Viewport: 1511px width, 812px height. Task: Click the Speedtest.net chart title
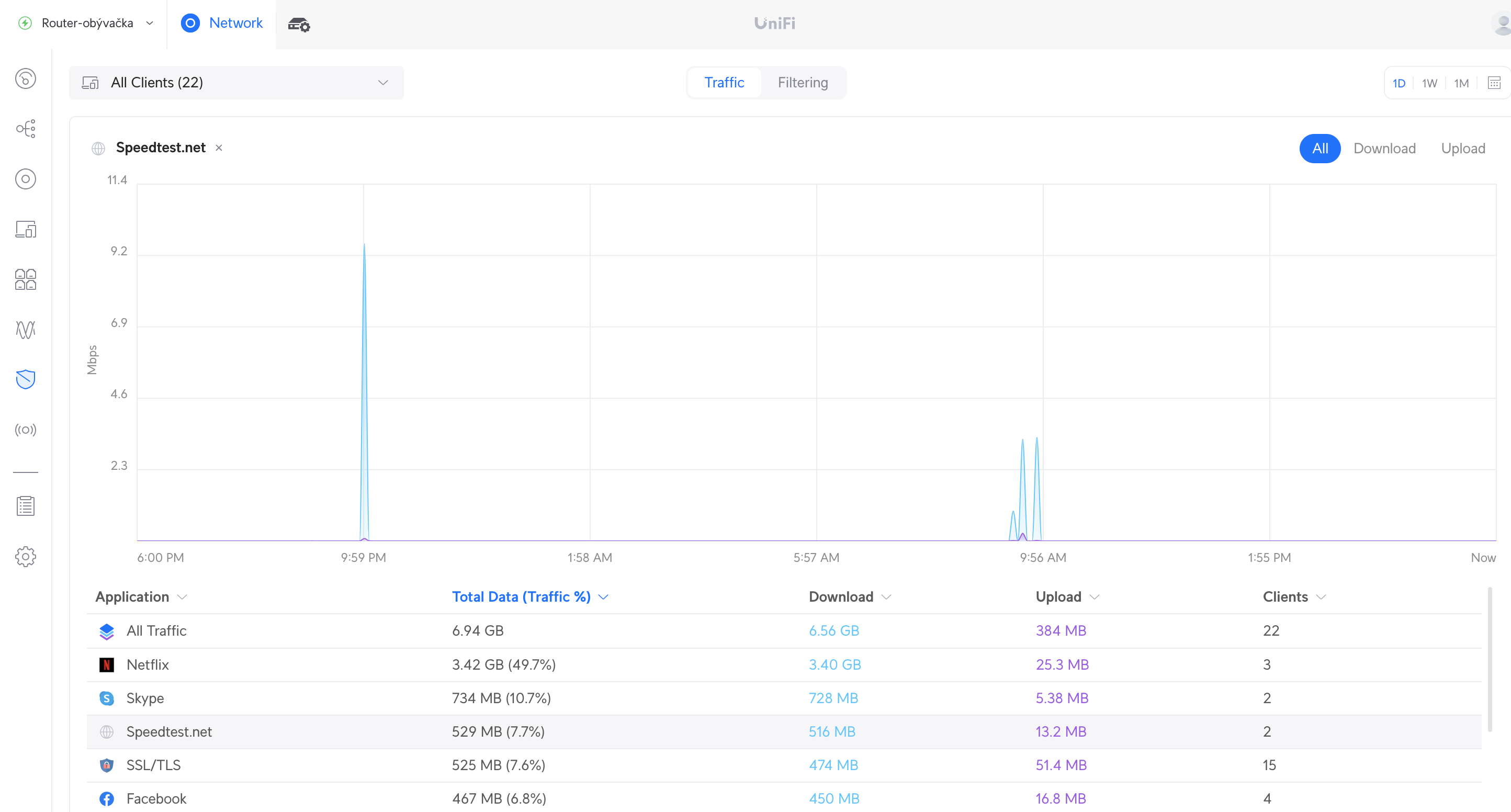coord(161,148)
